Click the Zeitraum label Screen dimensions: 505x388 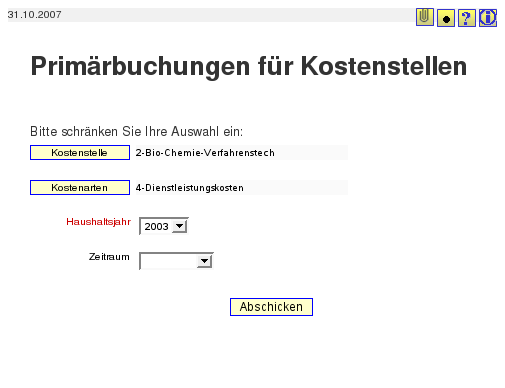109,257
